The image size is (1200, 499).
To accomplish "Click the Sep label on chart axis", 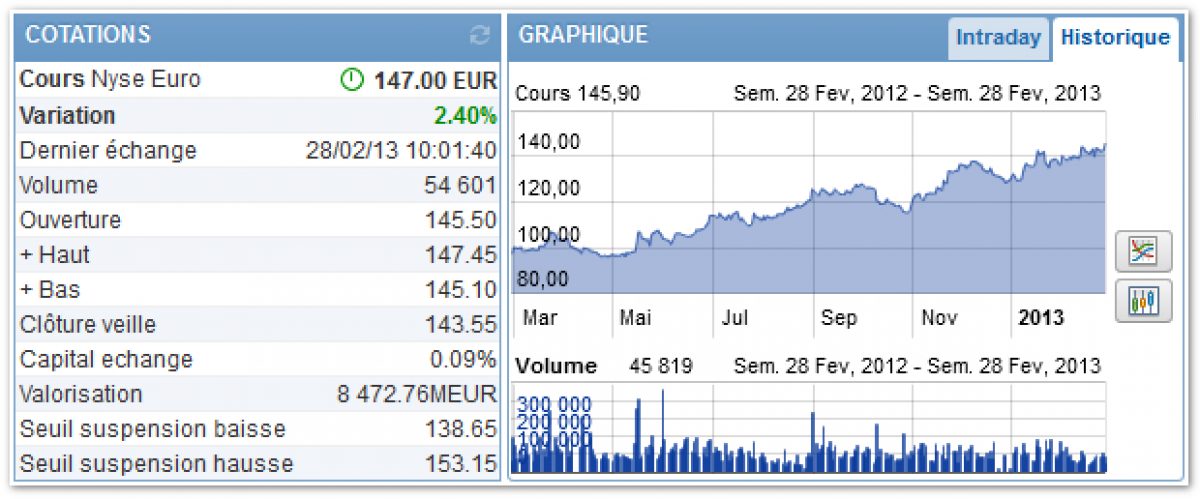I will [x=838, y=318].
